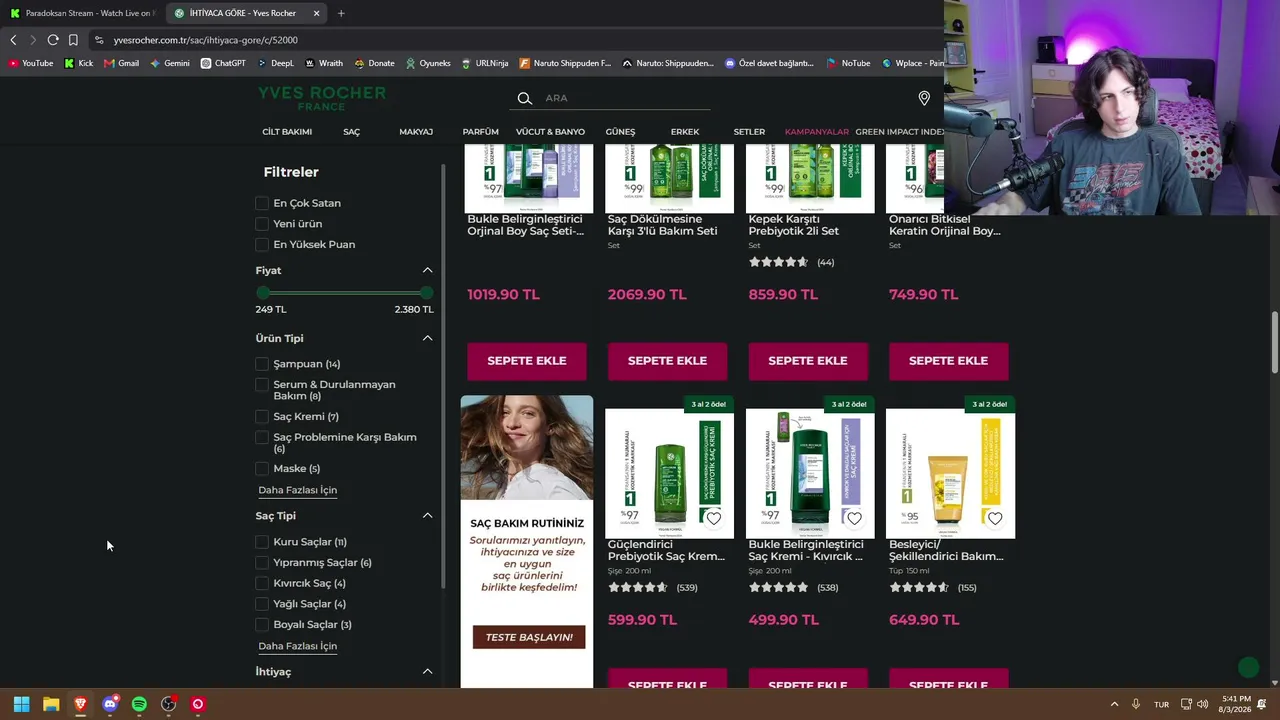Favorite the Bukle Belirginleştirici Saç Kremi product
Viewport: 1280px width, 720px height.
pyautogui.click(x=854, y=518)
